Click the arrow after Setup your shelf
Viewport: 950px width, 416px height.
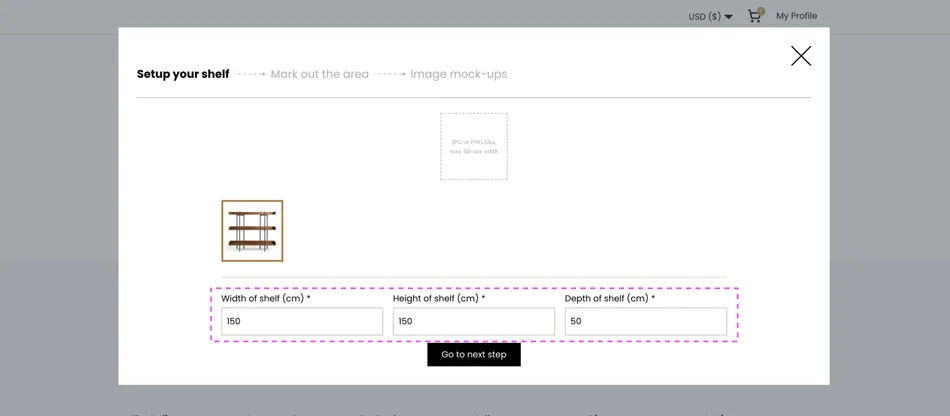[250, 74]
